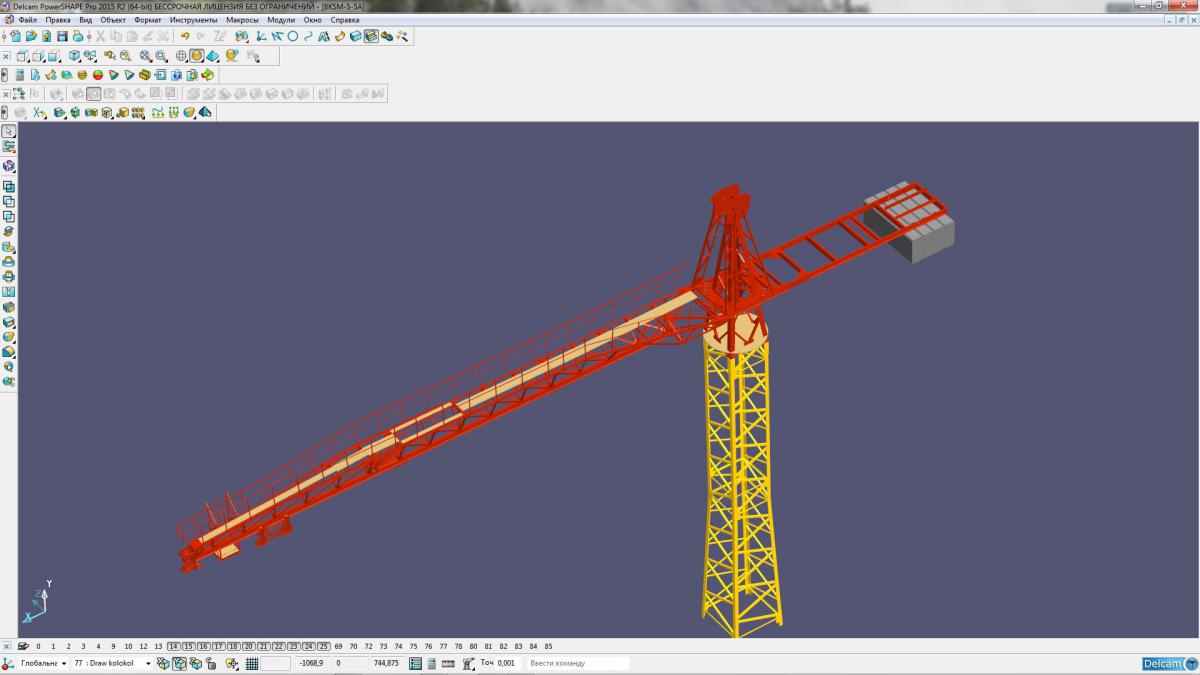Screen dimensions: 1200x675
Task: Click the grid icon in status bar
Action: 252,663
